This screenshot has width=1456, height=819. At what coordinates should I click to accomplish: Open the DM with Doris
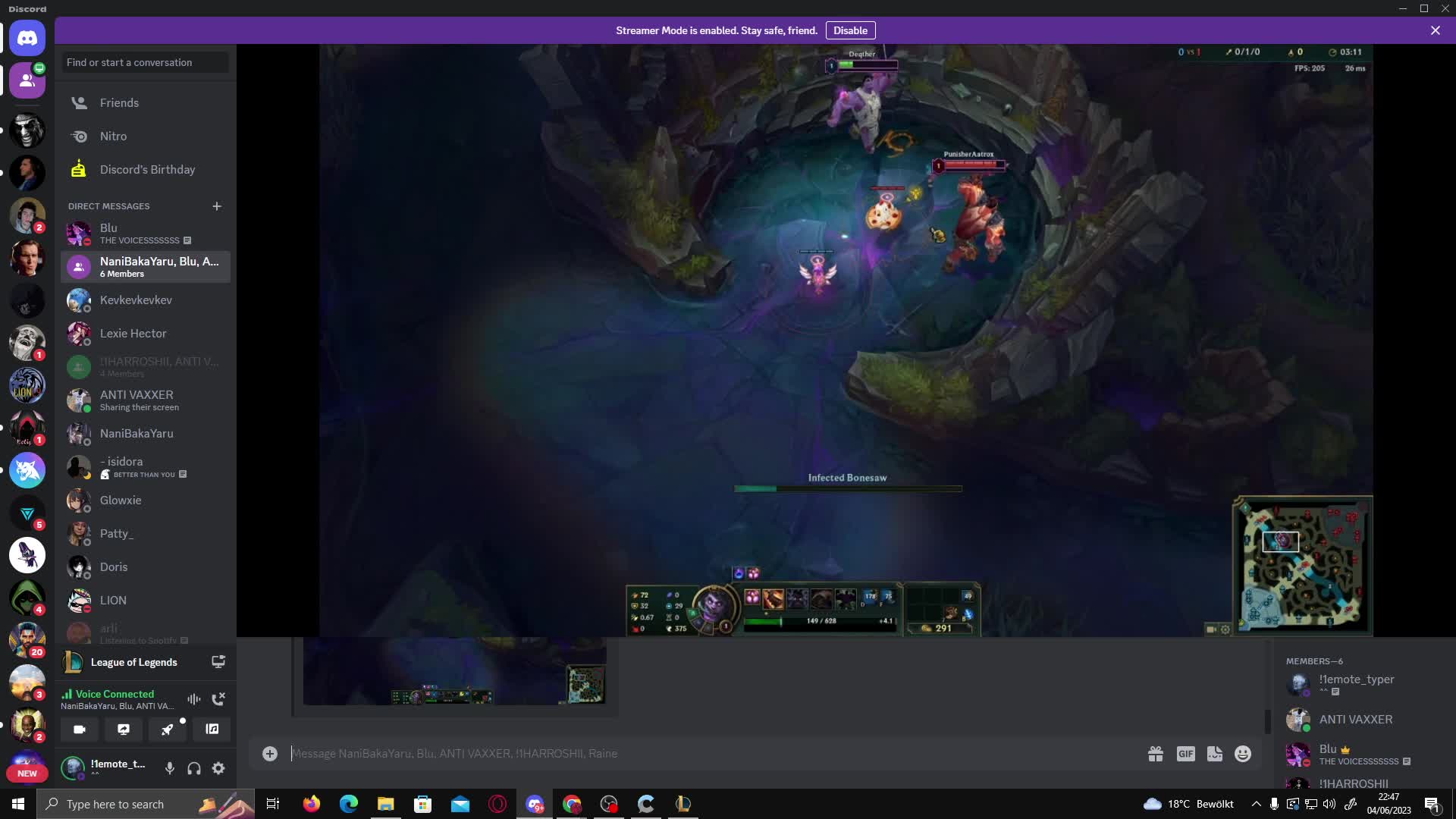[145, 567]
